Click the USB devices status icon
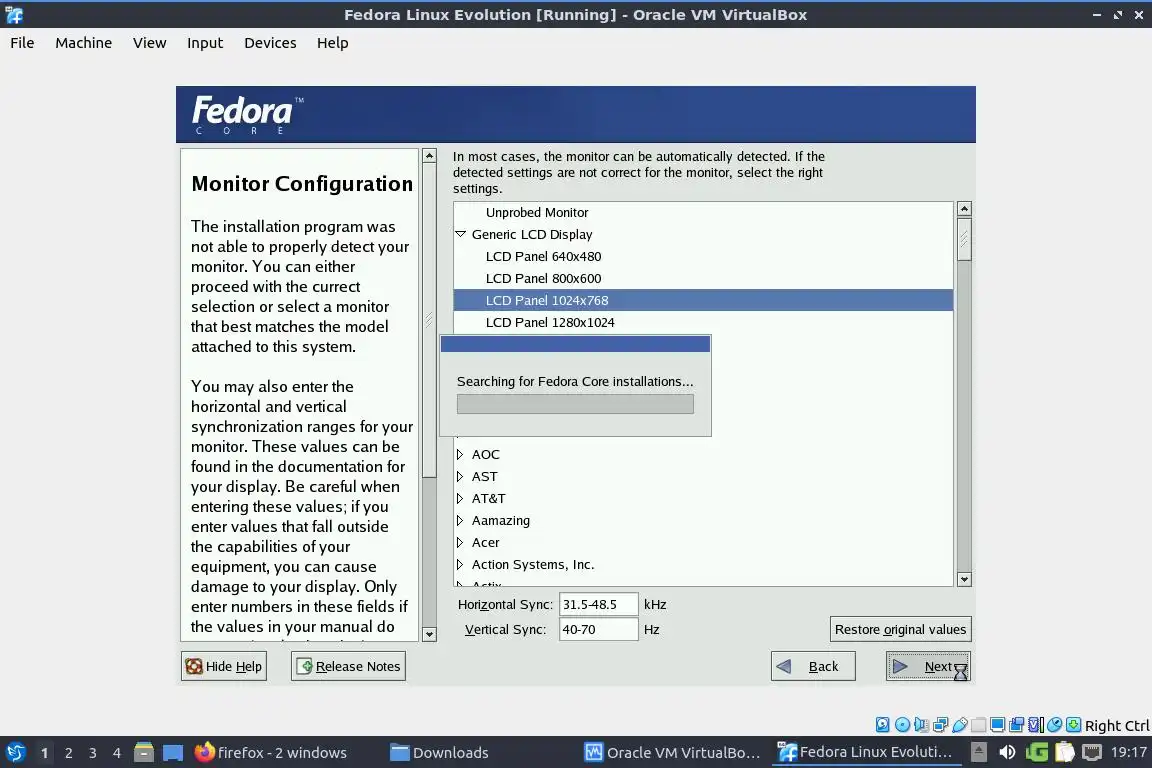This screenshot has width=1152, height=768. click(x=960, y=725)
